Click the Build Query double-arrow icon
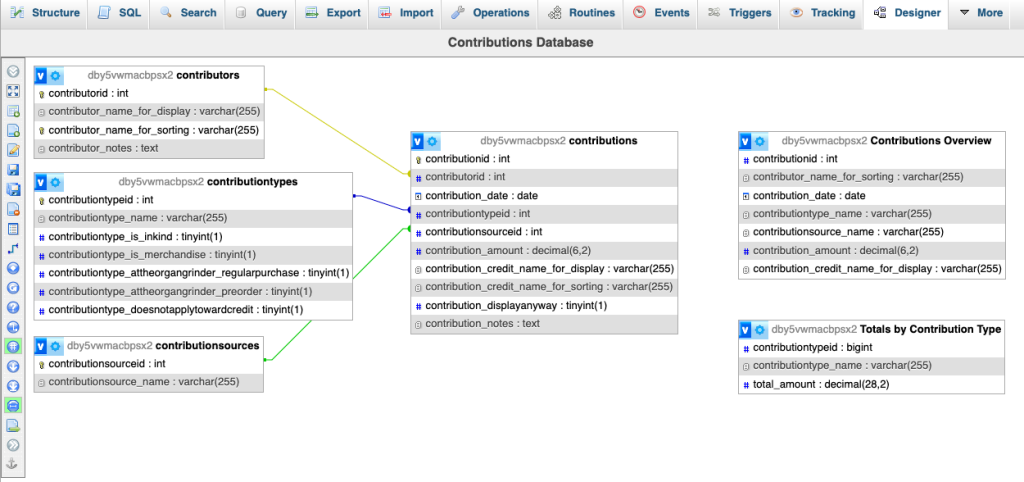 pyautogui.click(x=12, y=445)
